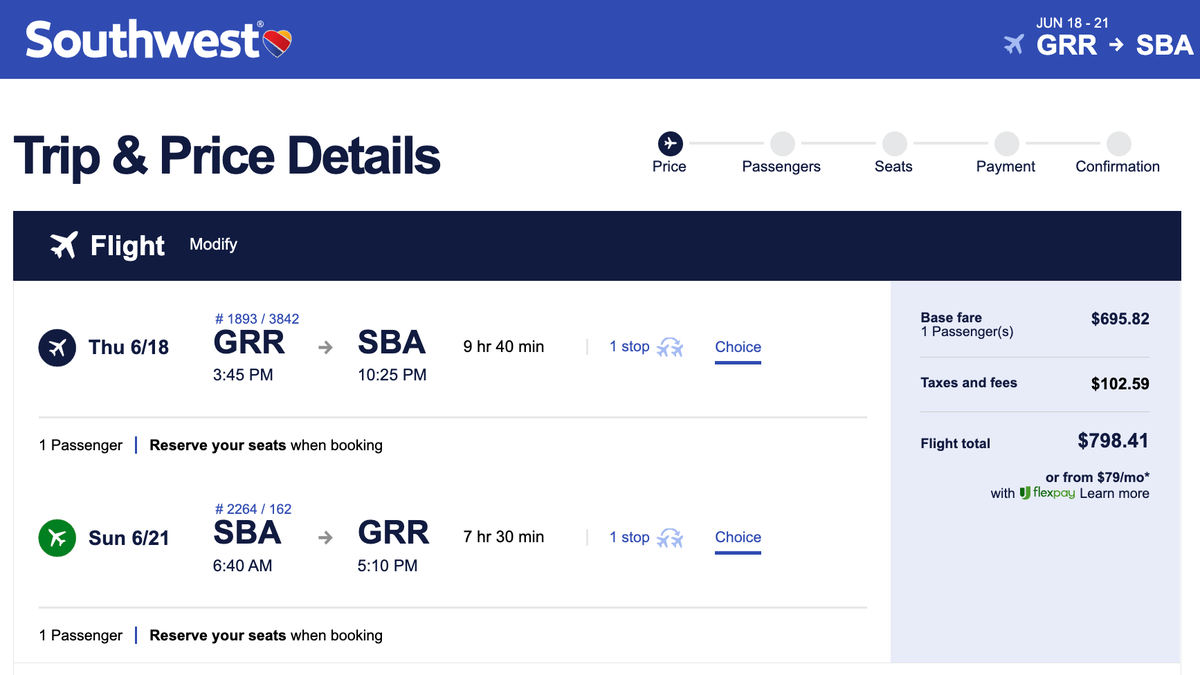
Task: Click the plane icon beside GRR to SBA header
Action: [1015, 44]
